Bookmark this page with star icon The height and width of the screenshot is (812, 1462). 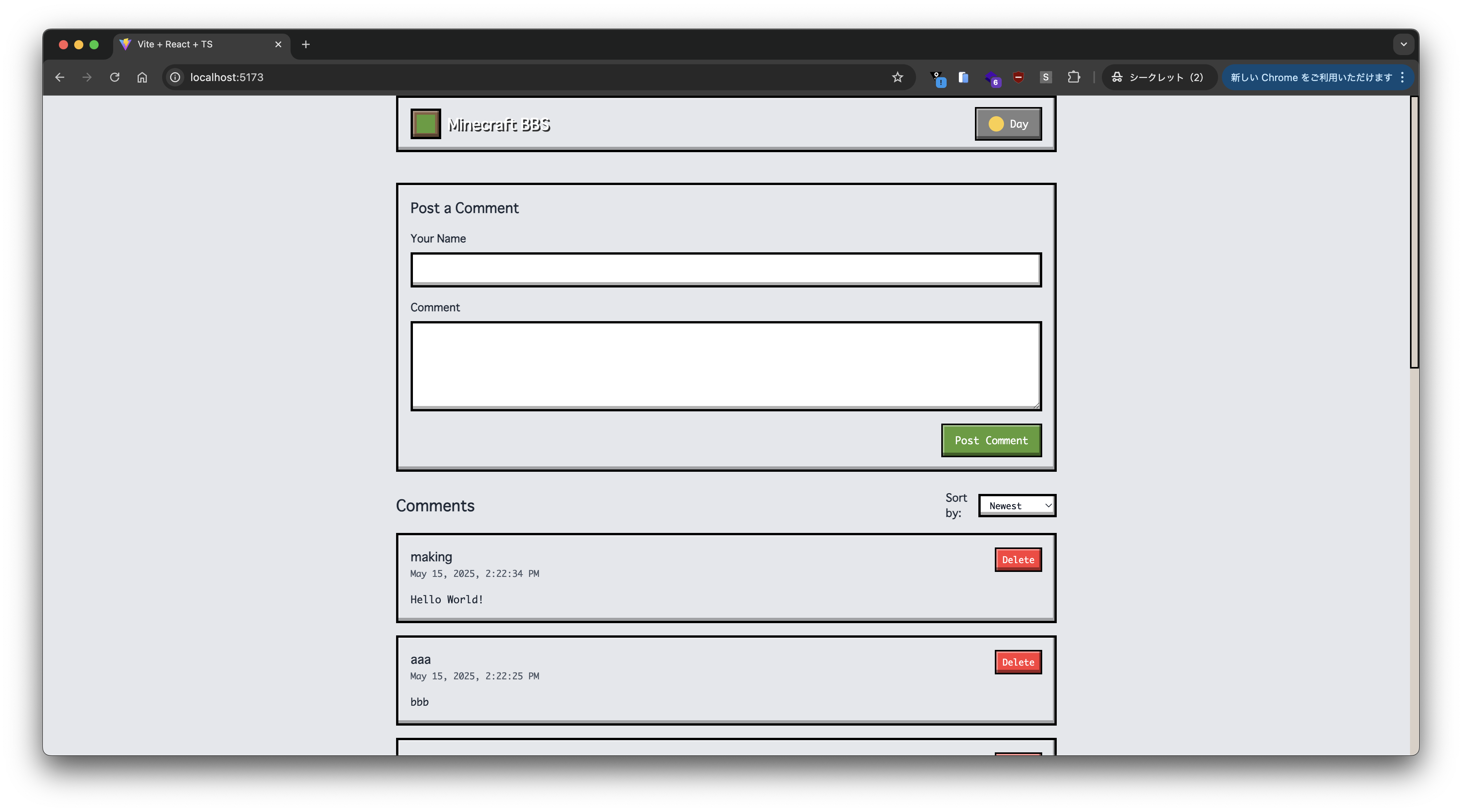coord(897,77)
